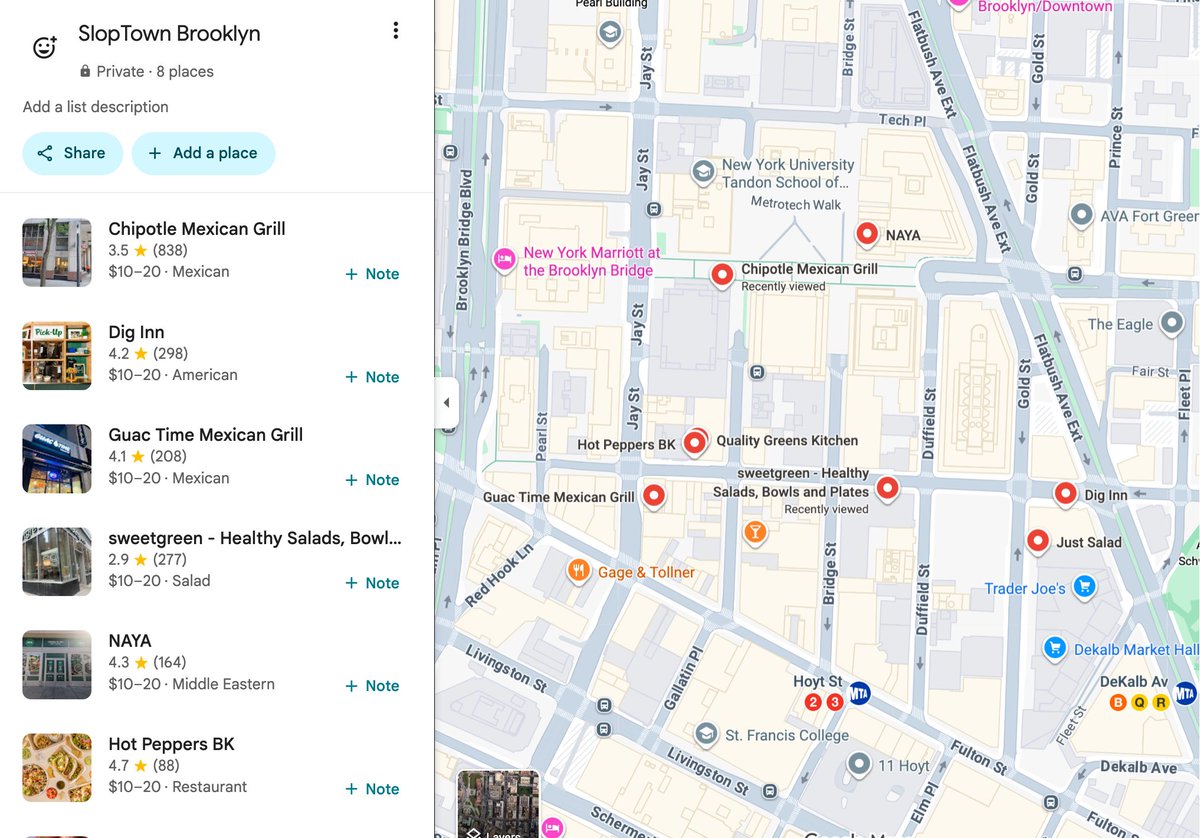Click the Chipotle Mexican Grill map pin

tap(722, 274)
